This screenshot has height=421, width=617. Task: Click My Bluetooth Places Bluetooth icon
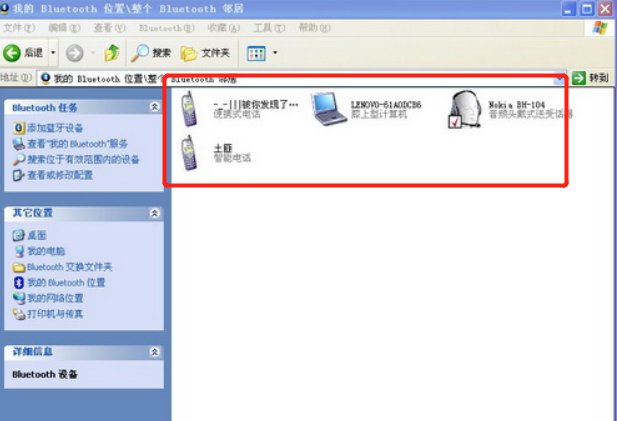pyautogui.click(x=18, y=283)
